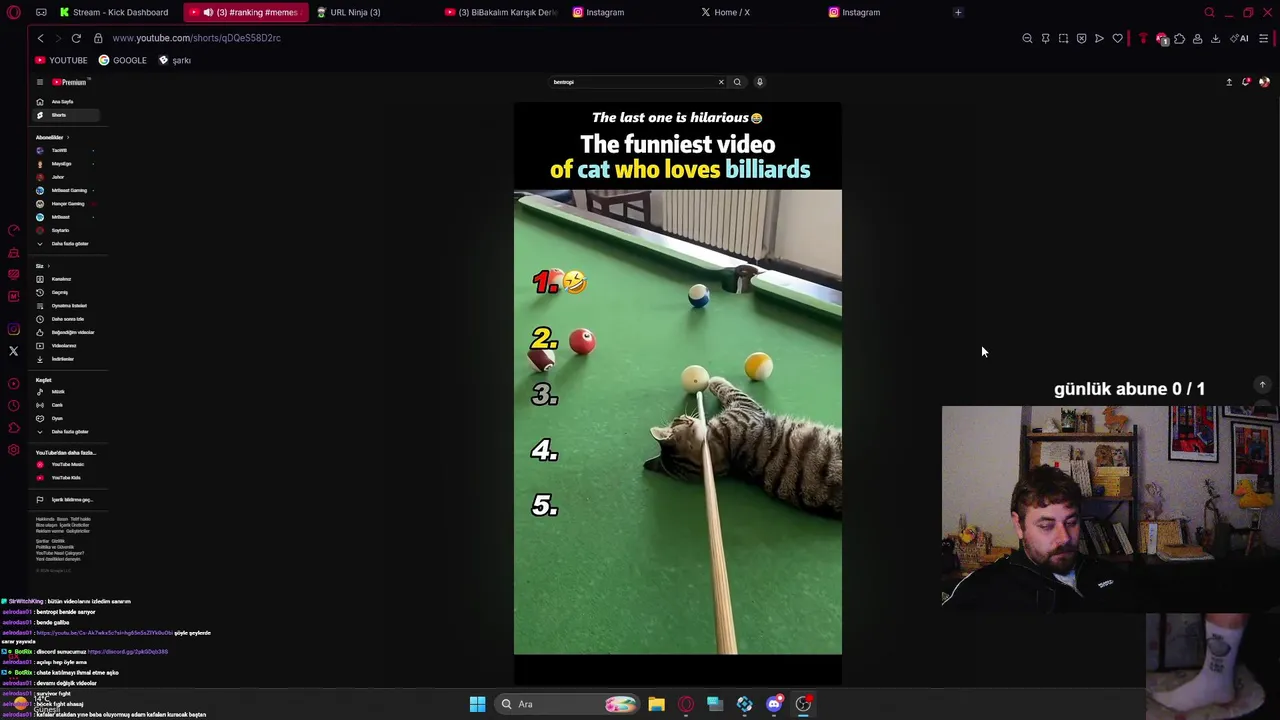Open the easy setup sliders icon
This screenshot has height=720, width=1280.
(1263, 38)
